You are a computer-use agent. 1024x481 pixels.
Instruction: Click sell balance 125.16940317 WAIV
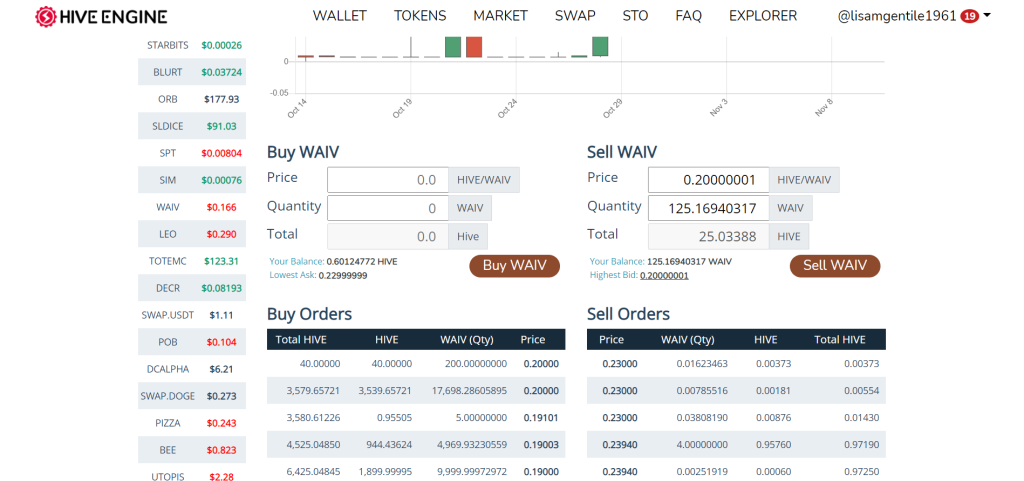pyautogui.click(x=690, y=262)
